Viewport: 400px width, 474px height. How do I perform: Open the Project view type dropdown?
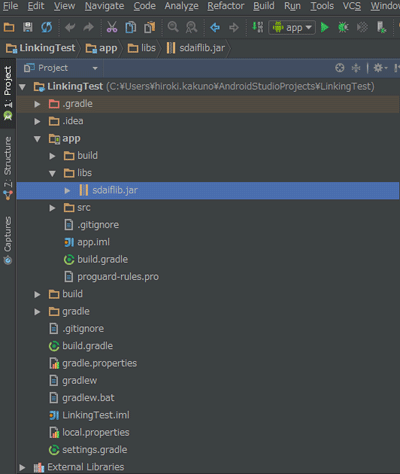tap(61, 68)
